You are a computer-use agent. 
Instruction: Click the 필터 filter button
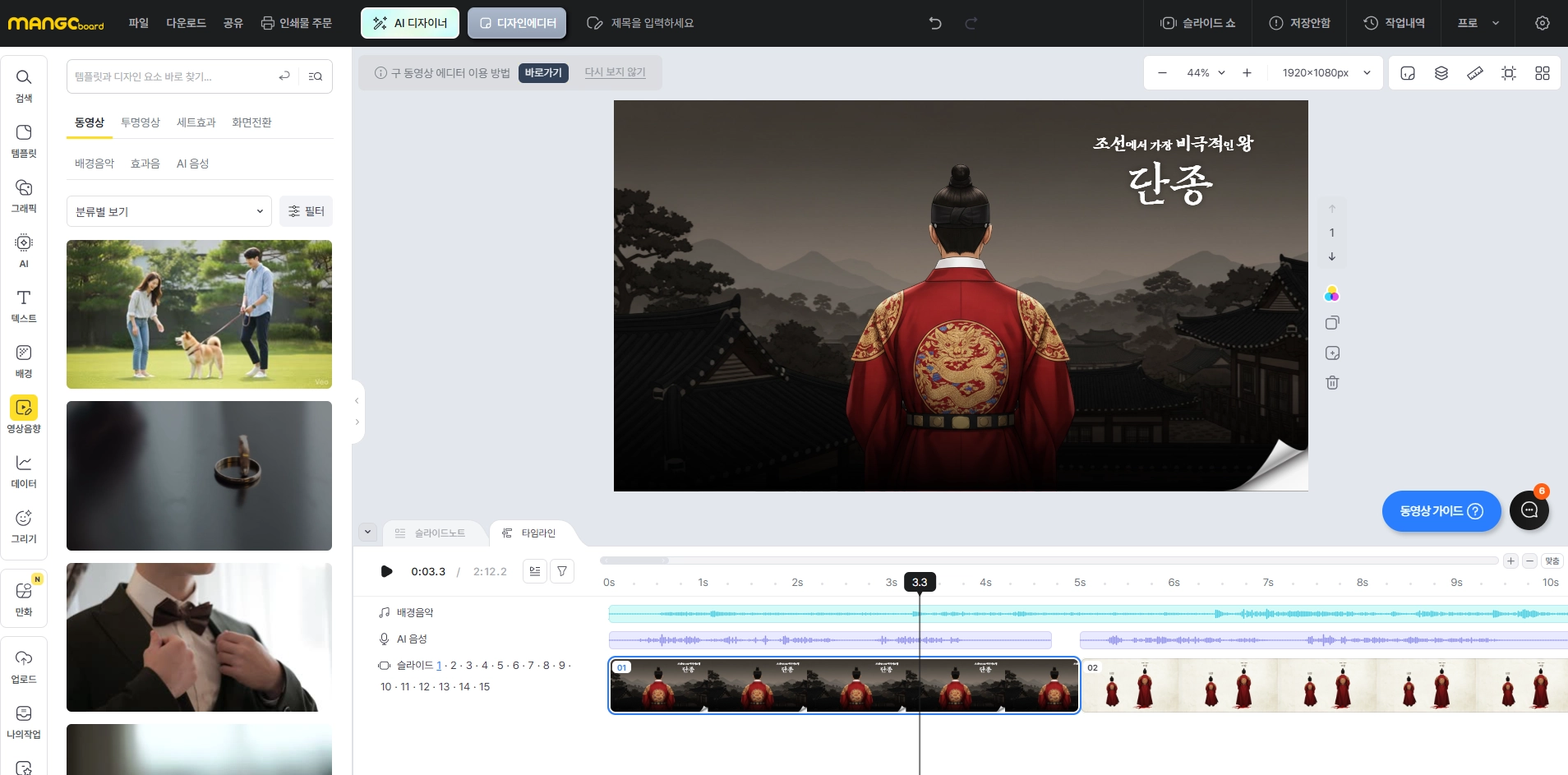point(306,211)
